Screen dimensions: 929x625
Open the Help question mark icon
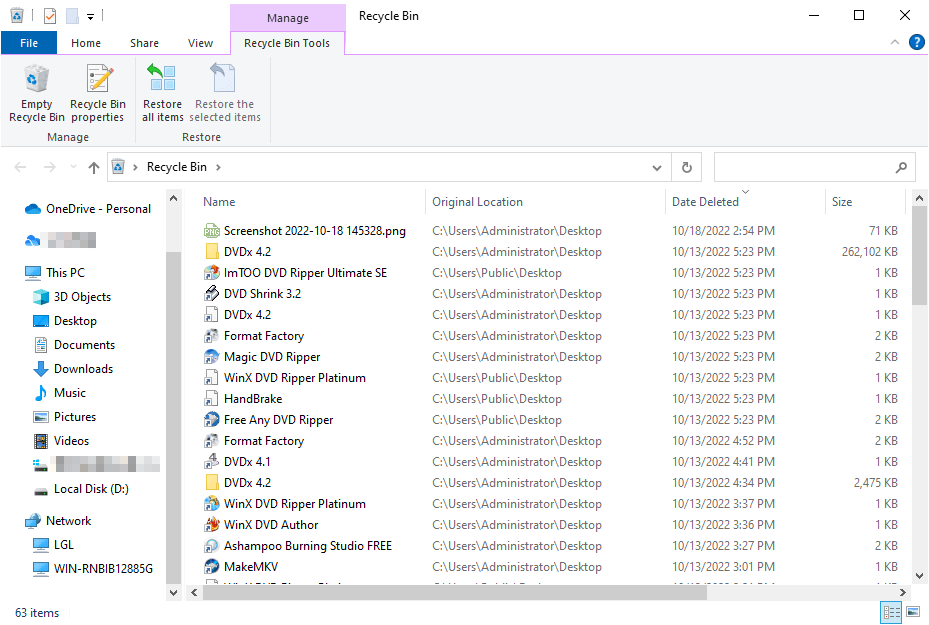pos(916,42)
